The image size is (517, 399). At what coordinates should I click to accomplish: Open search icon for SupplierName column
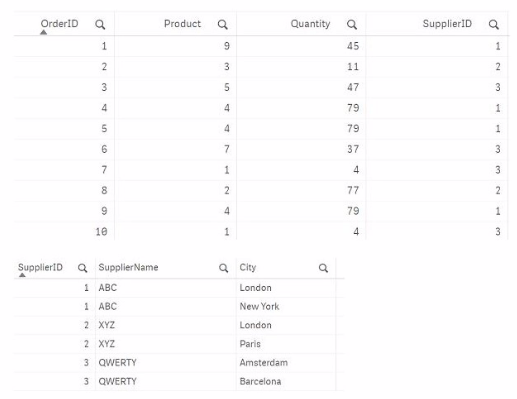coord(223,268)
